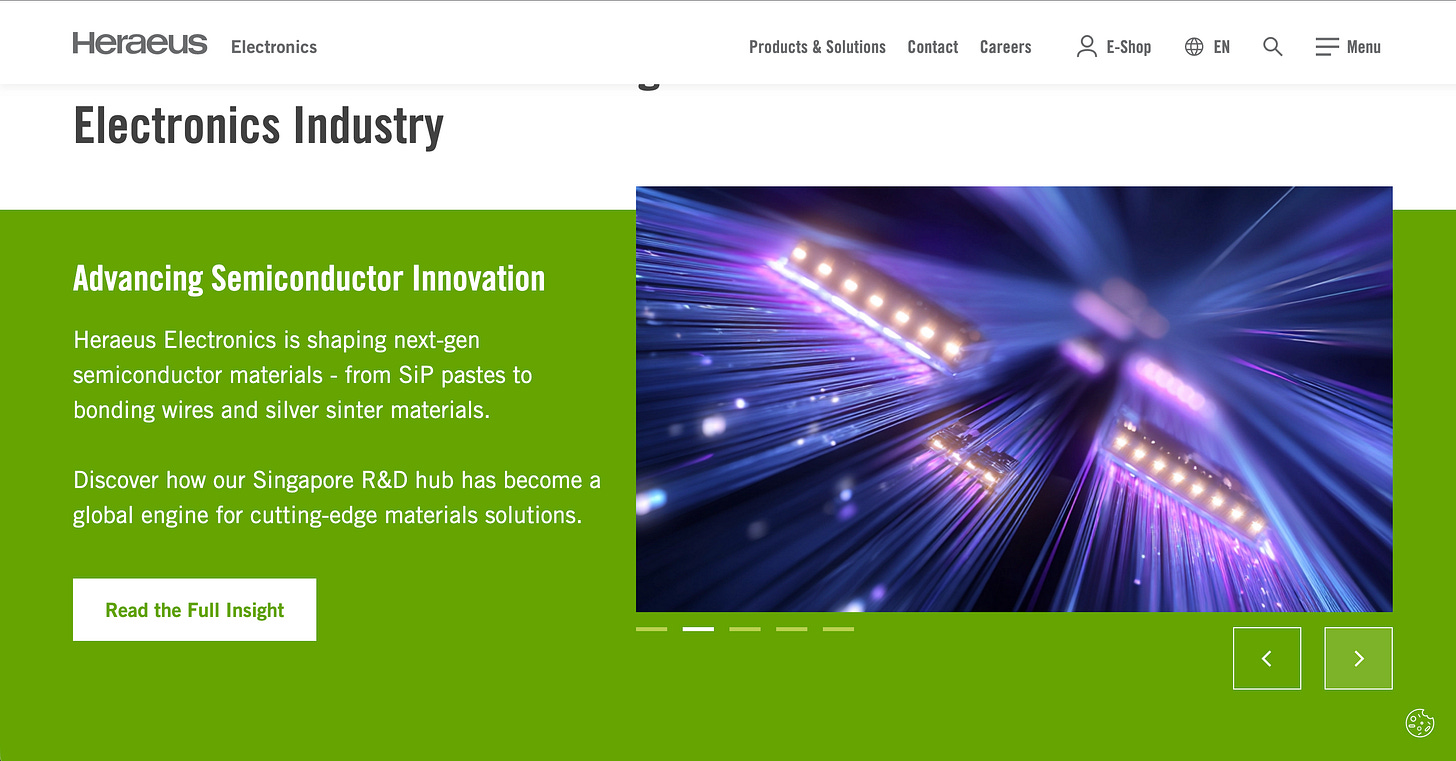The image size is (1456, 761).
Task: Select the fourth carousel slide indicator
Action: coord(792,629)
